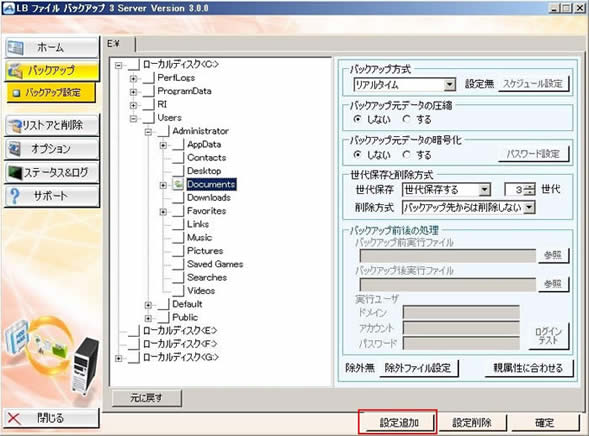Click the Documents folder backup icon
589x436 pixels.
pos(178,184)
